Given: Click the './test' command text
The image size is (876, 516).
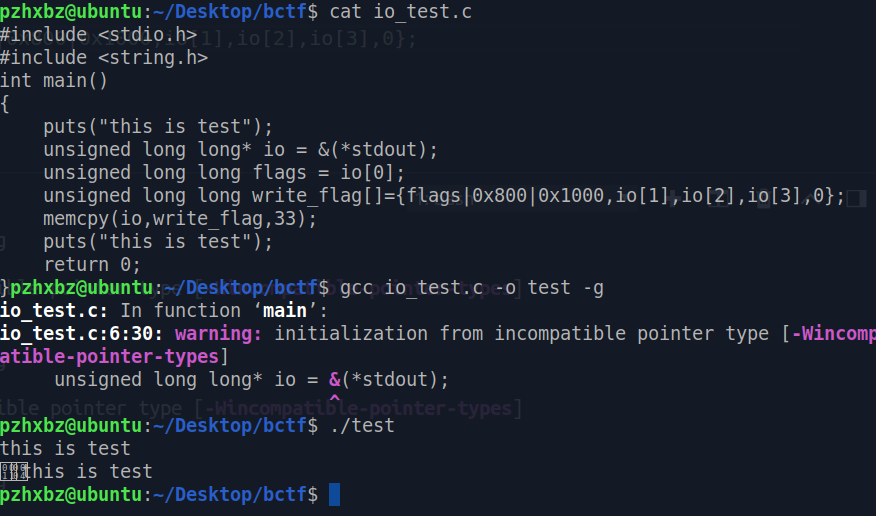Looking at the screenshot, I should pyautogui.click(x=362, y=426).
